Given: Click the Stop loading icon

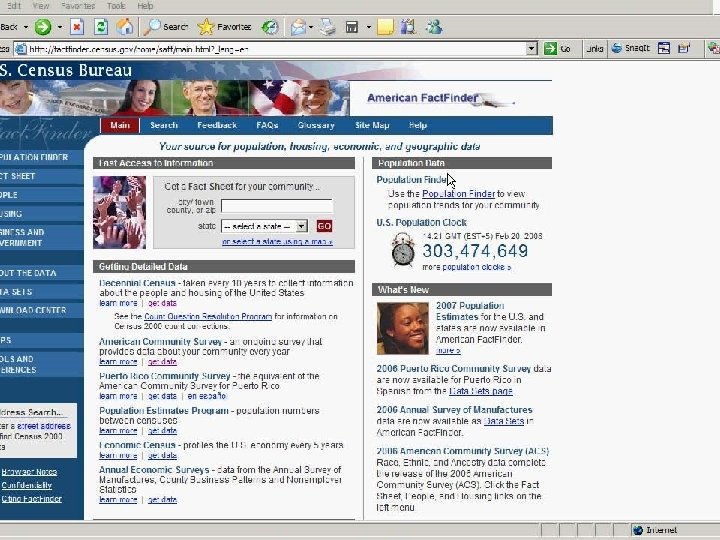Looking at the screenshot, I should 77,27.
